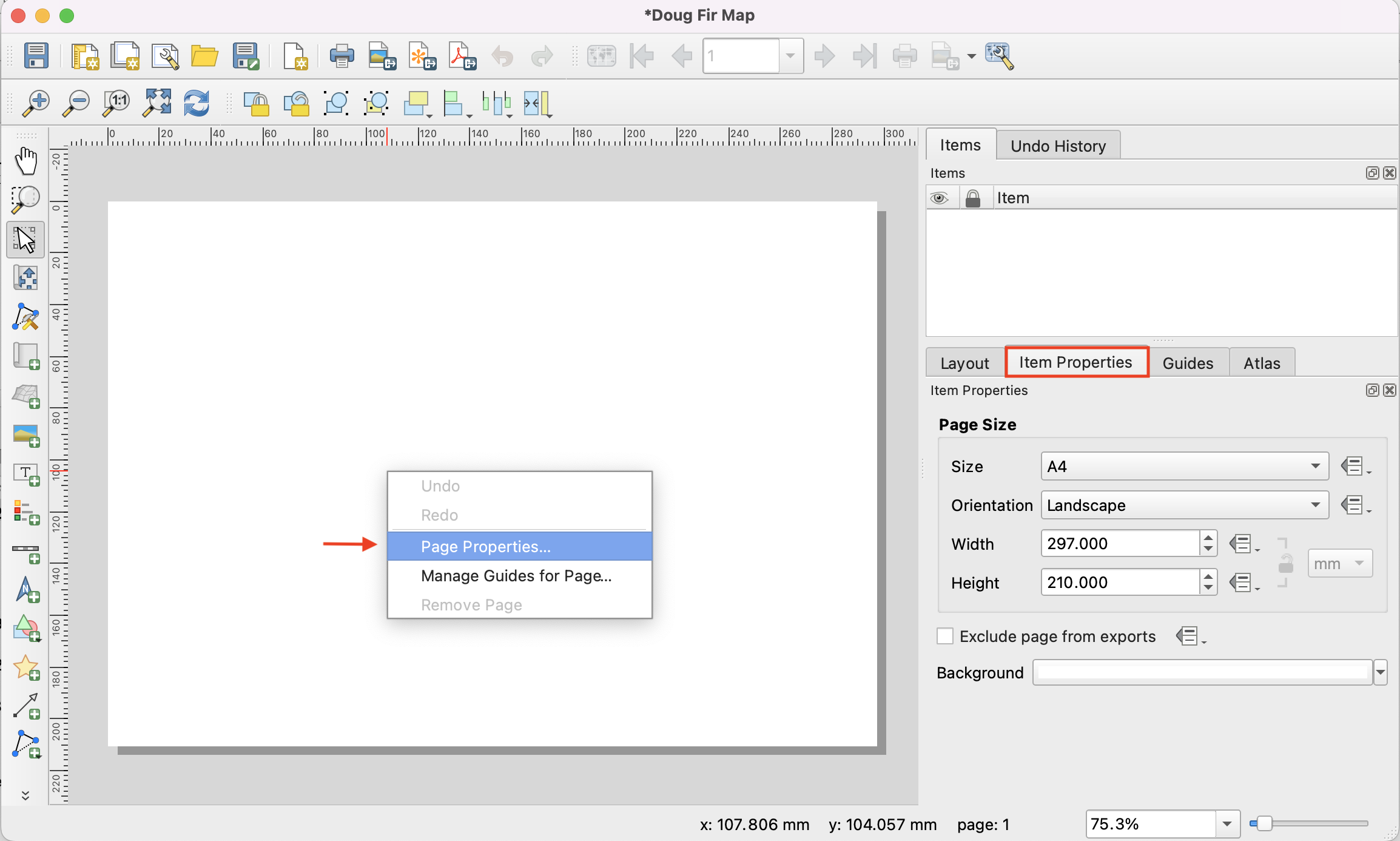Viewport: 1400px width, 841px height.
Task: Open the page Size A4 dropdown
Action: pyautogui.click(x=1184, y=466)
